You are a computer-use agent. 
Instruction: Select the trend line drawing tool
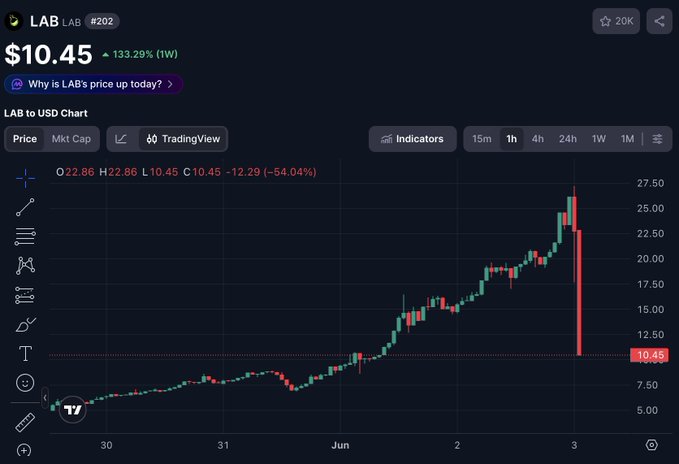click(x=25, y=207)
